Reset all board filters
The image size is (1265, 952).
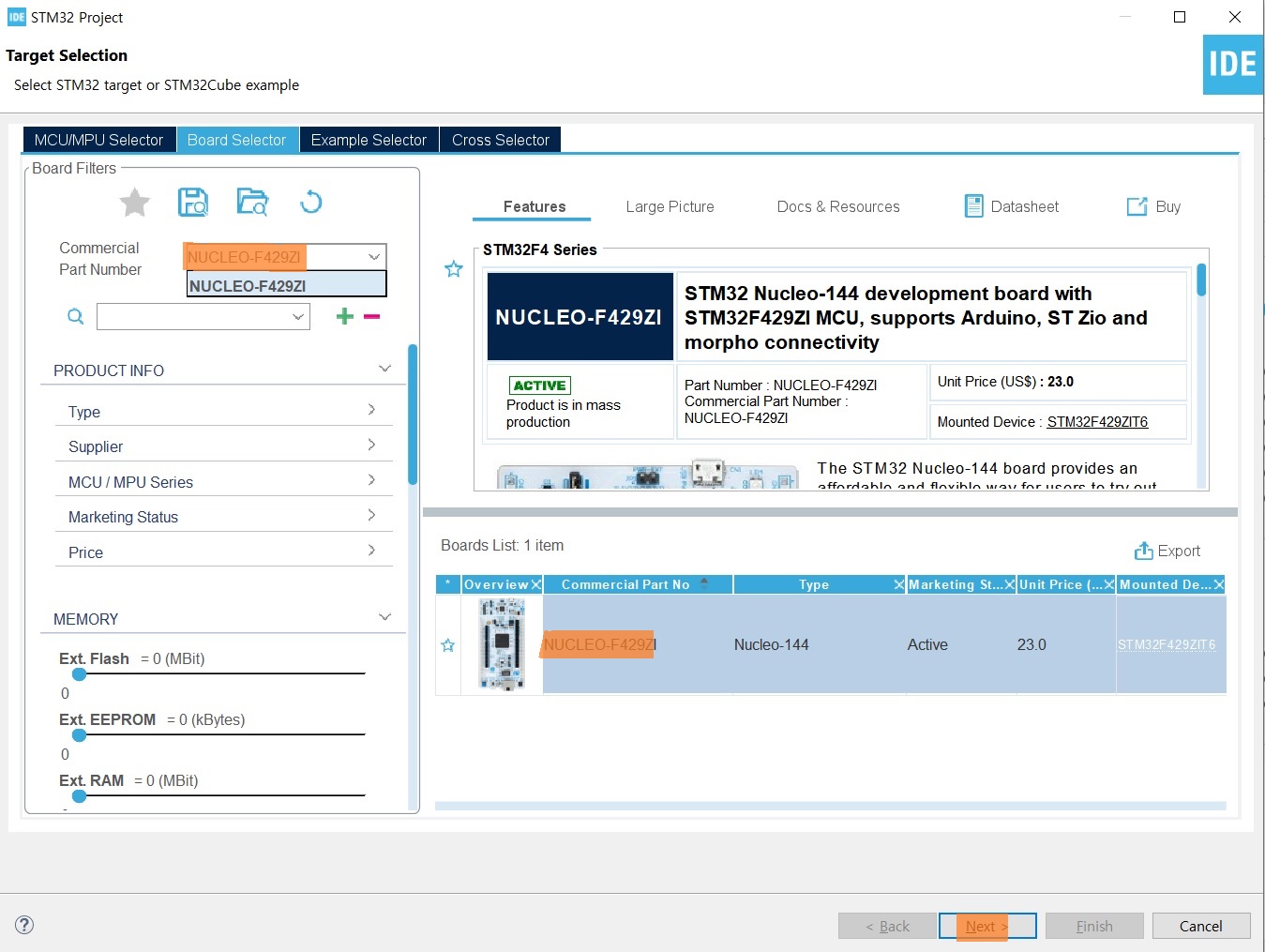point(311,202)
